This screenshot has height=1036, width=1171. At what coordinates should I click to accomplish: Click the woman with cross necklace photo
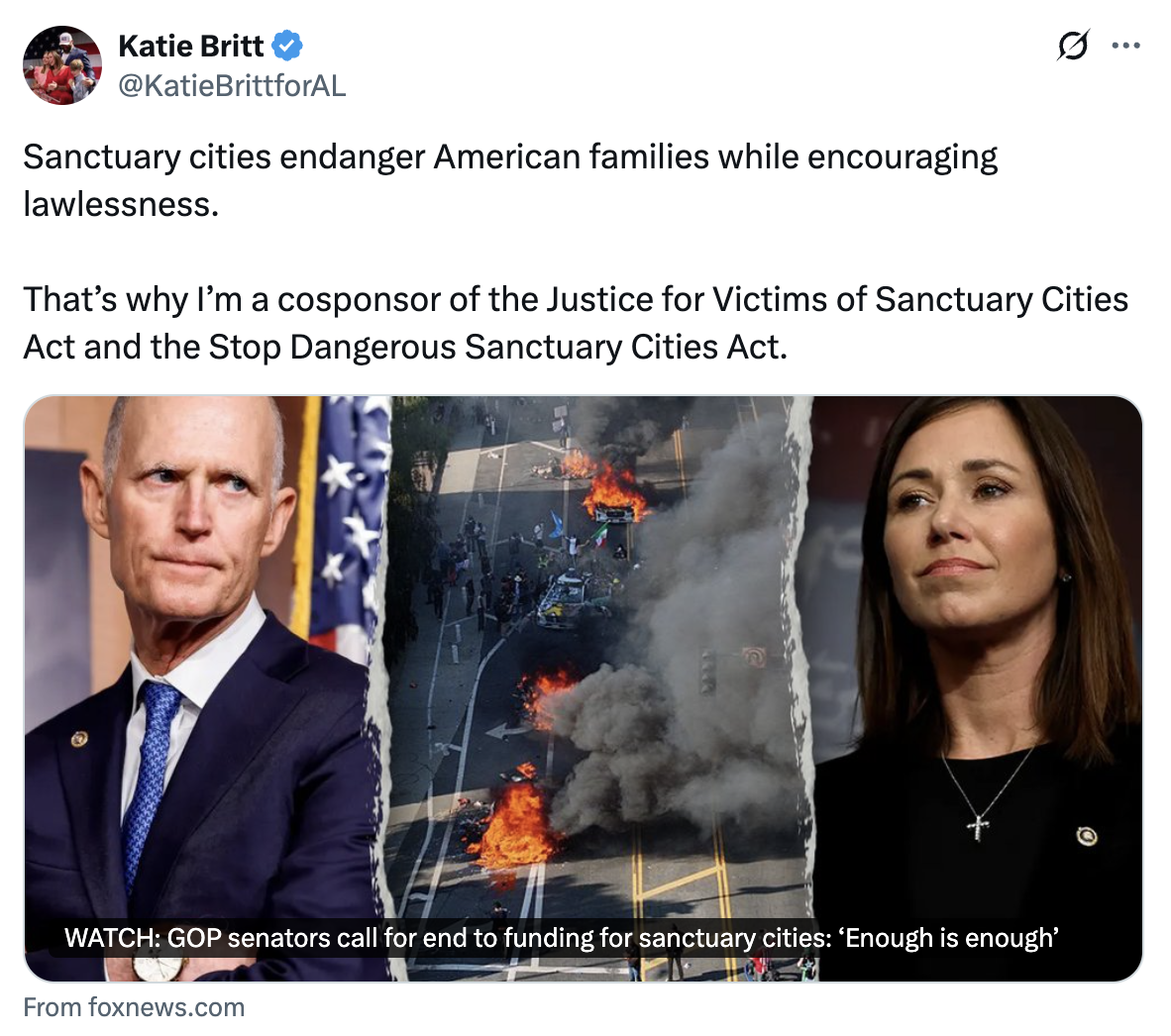tap(977, 688)
